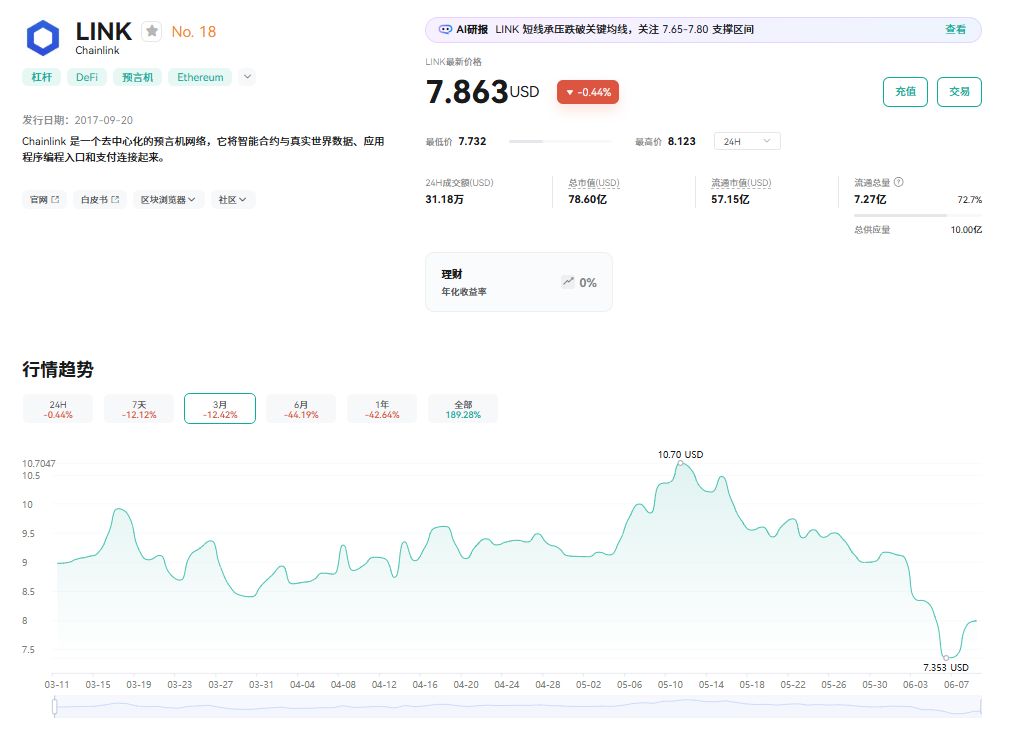Open the 官网 external link
The image size is (1036, 744).
tap(44, 200)
